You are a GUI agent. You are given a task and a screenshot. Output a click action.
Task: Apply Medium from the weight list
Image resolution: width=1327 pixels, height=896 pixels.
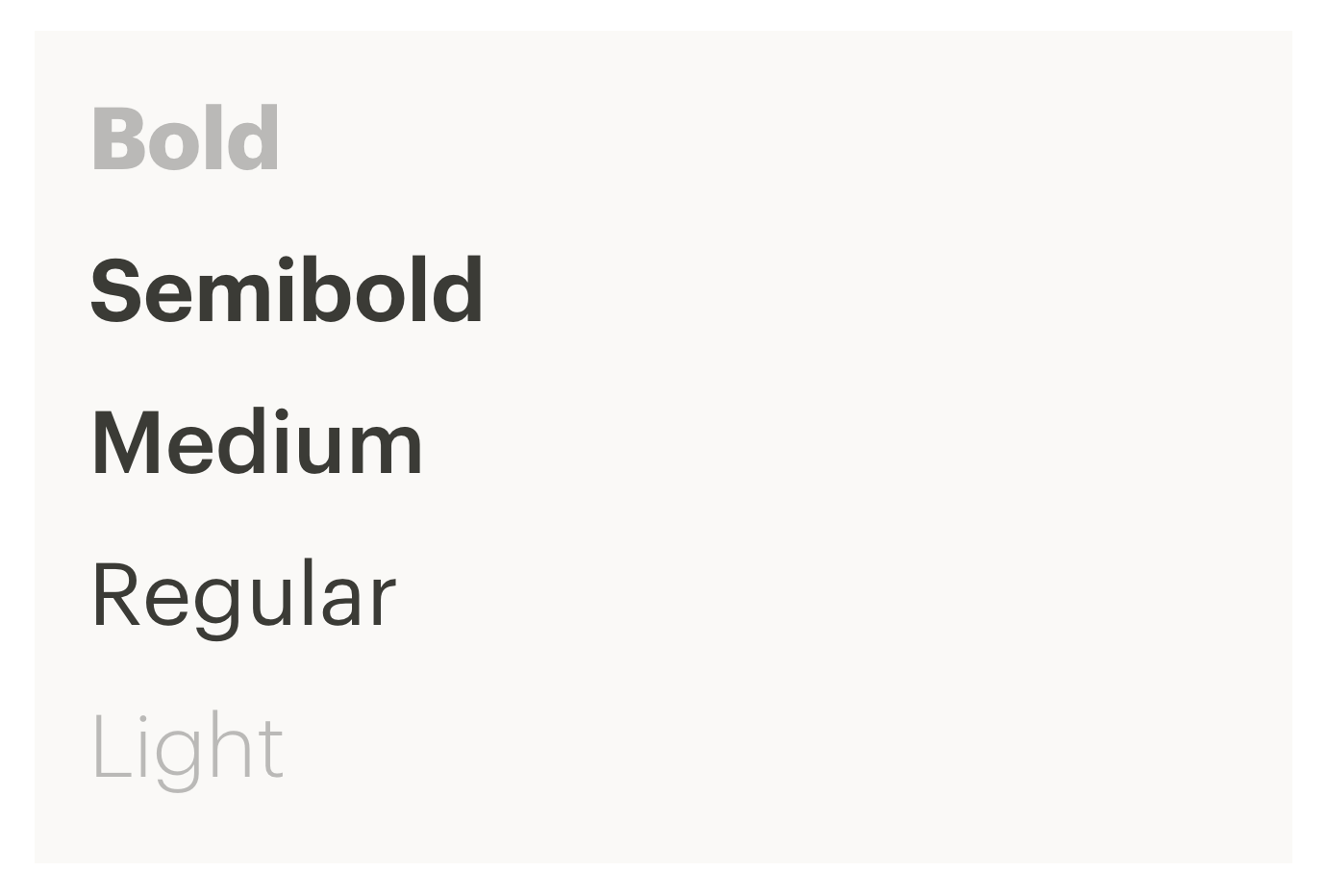257,442
